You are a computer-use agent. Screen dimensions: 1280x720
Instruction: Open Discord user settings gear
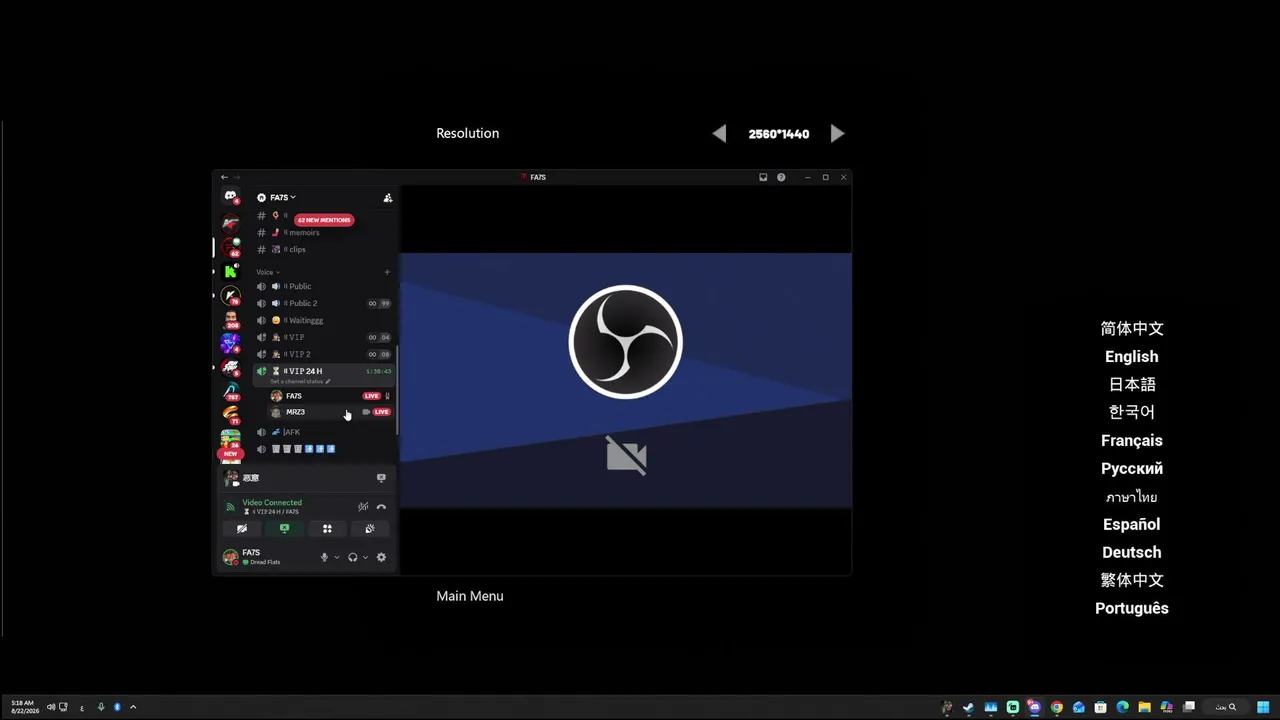[x=381, y=558]
